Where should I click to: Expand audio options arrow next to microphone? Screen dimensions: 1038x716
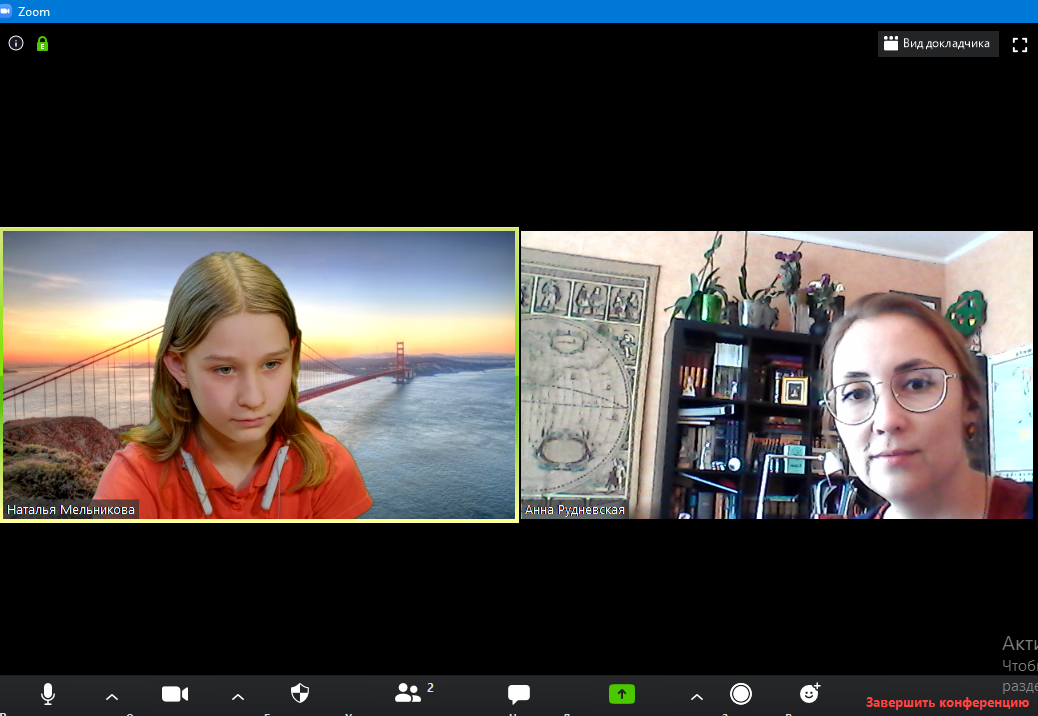coord(112,697)
